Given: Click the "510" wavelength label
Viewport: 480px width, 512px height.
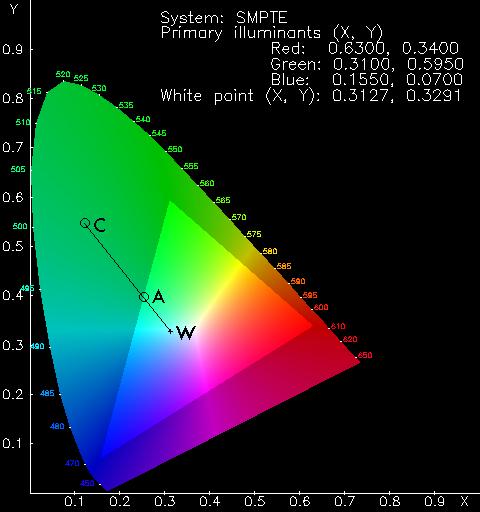Looking at the screenshot, I should point(23,122).
